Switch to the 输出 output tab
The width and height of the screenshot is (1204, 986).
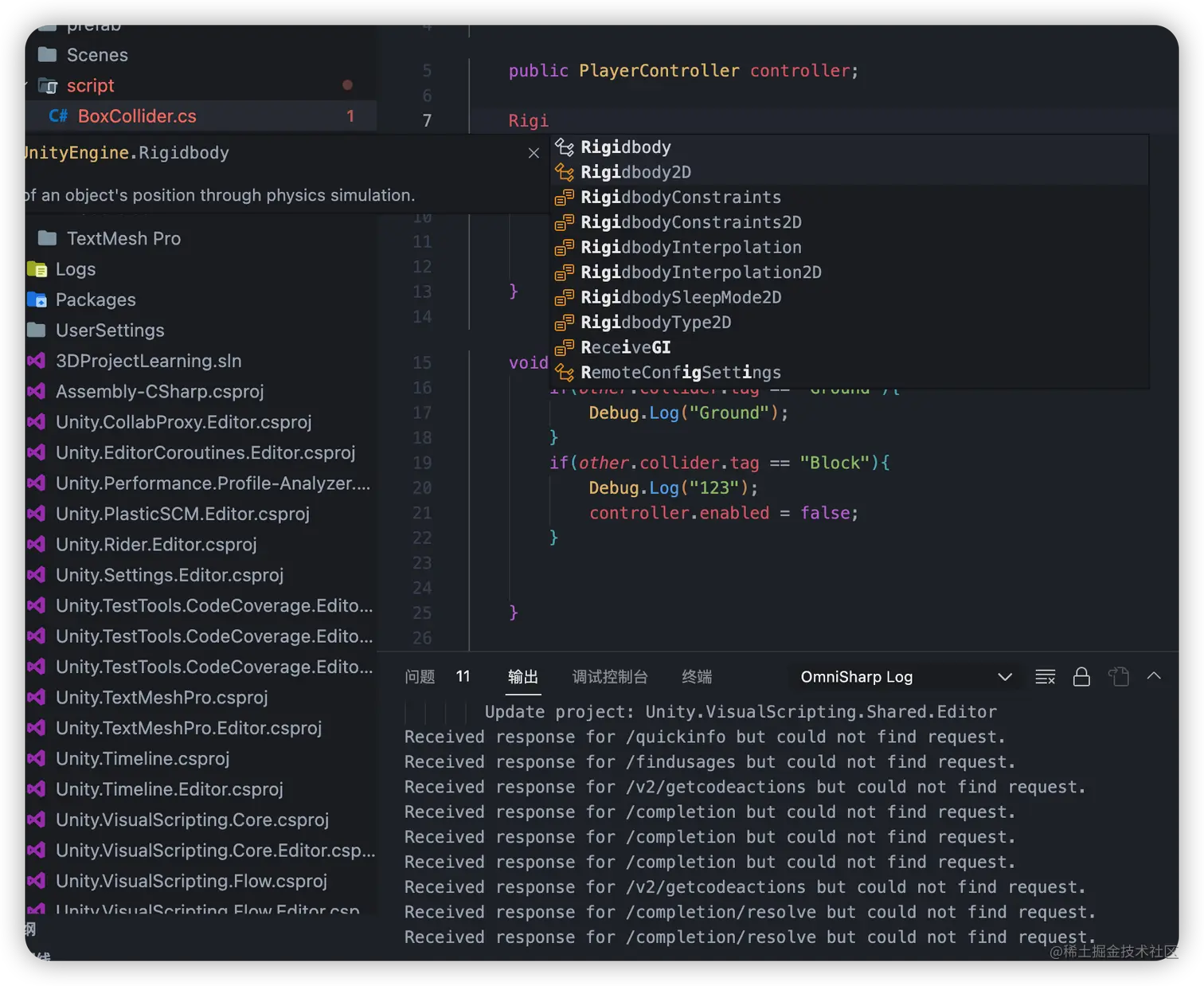pyautogui.click(x=523, y=677)
